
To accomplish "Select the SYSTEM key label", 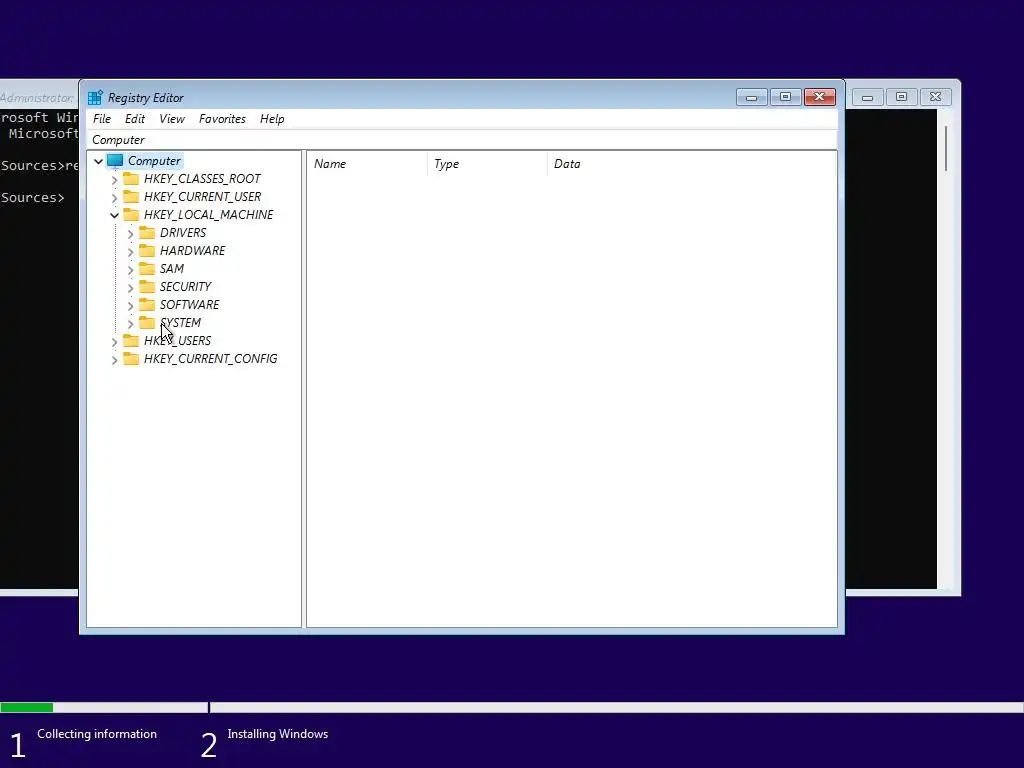I will pyautogui.click(x=180, y=323).
